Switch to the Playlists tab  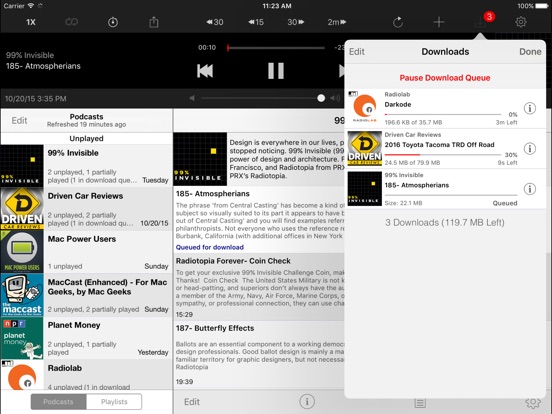tap(114, 402)
